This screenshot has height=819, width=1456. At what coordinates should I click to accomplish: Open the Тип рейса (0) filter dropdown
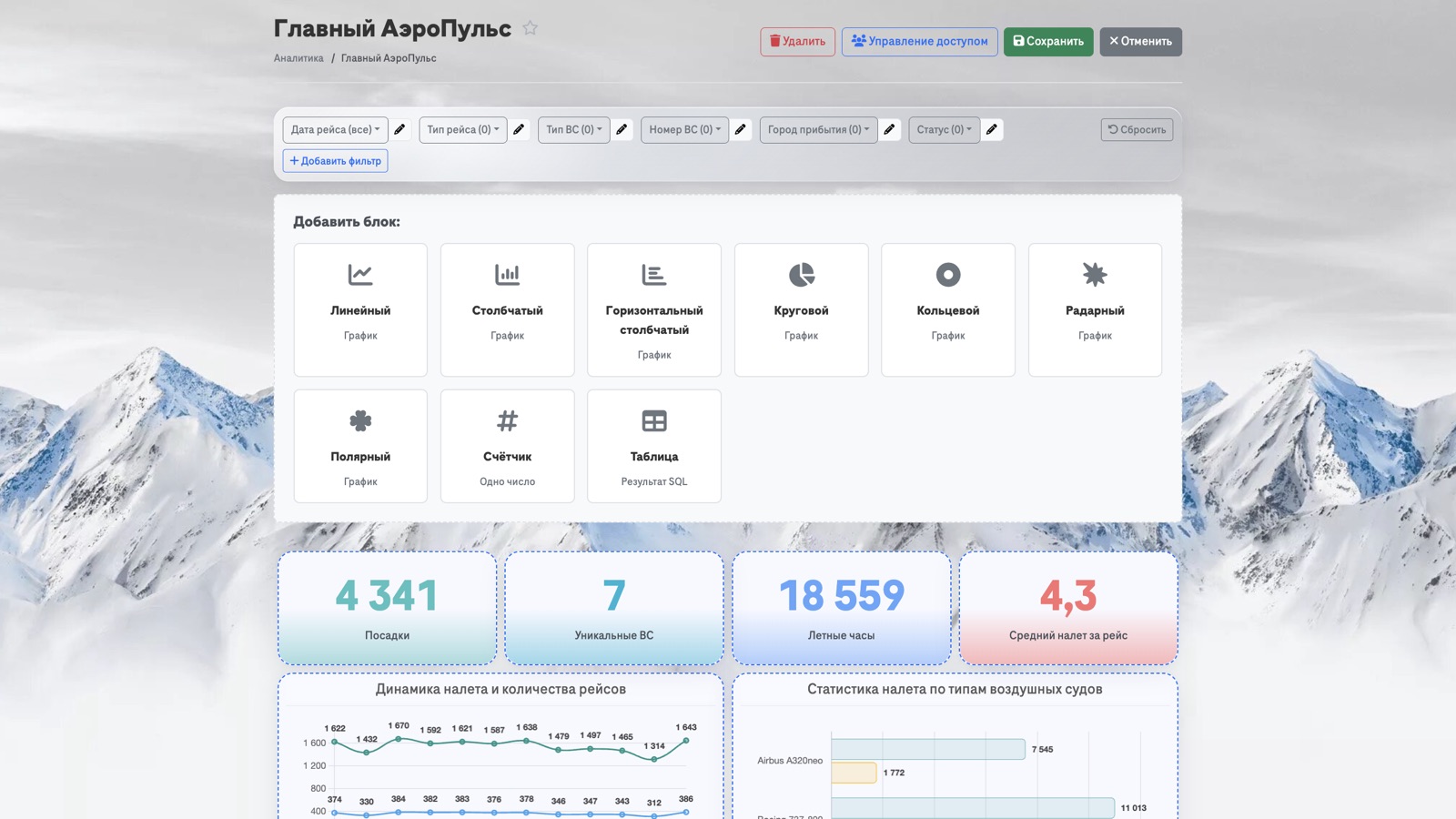[x=463, y=129]
